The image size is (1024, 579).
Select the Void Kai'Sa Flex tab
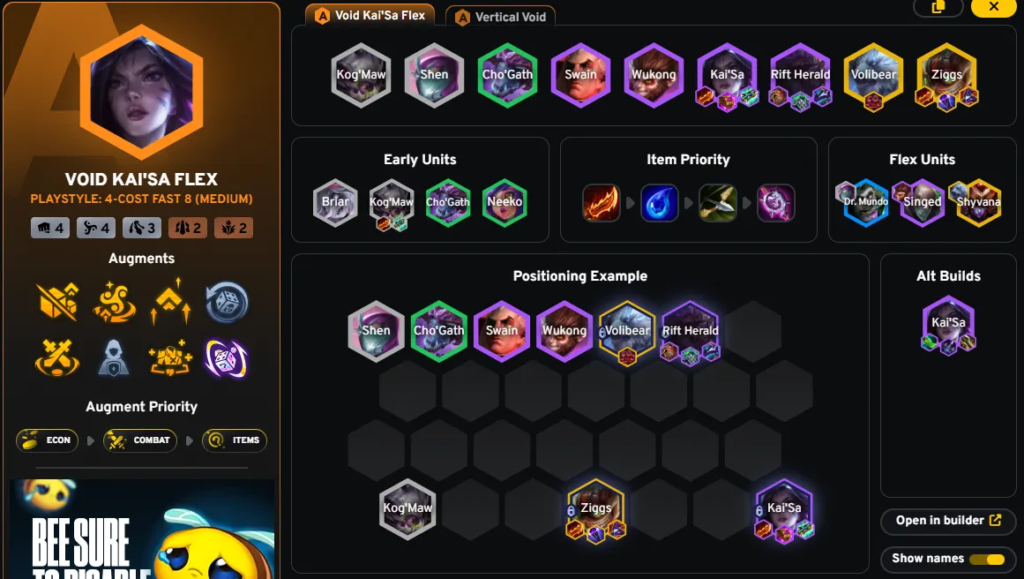click(370, 15)
